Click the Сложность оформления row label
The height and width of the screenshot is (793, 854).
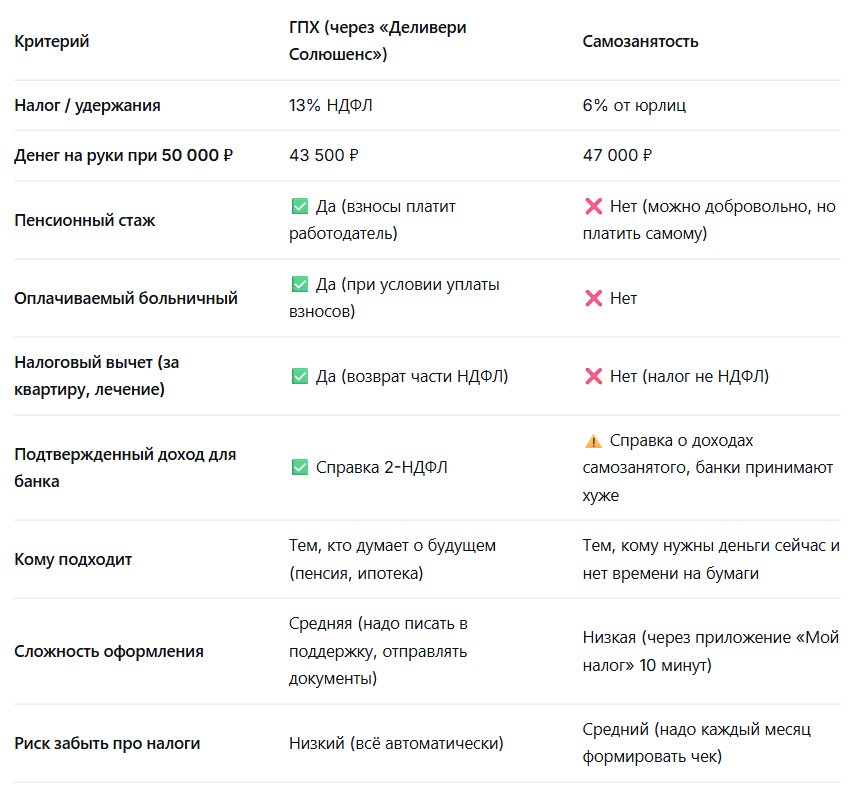coord(109,651)
